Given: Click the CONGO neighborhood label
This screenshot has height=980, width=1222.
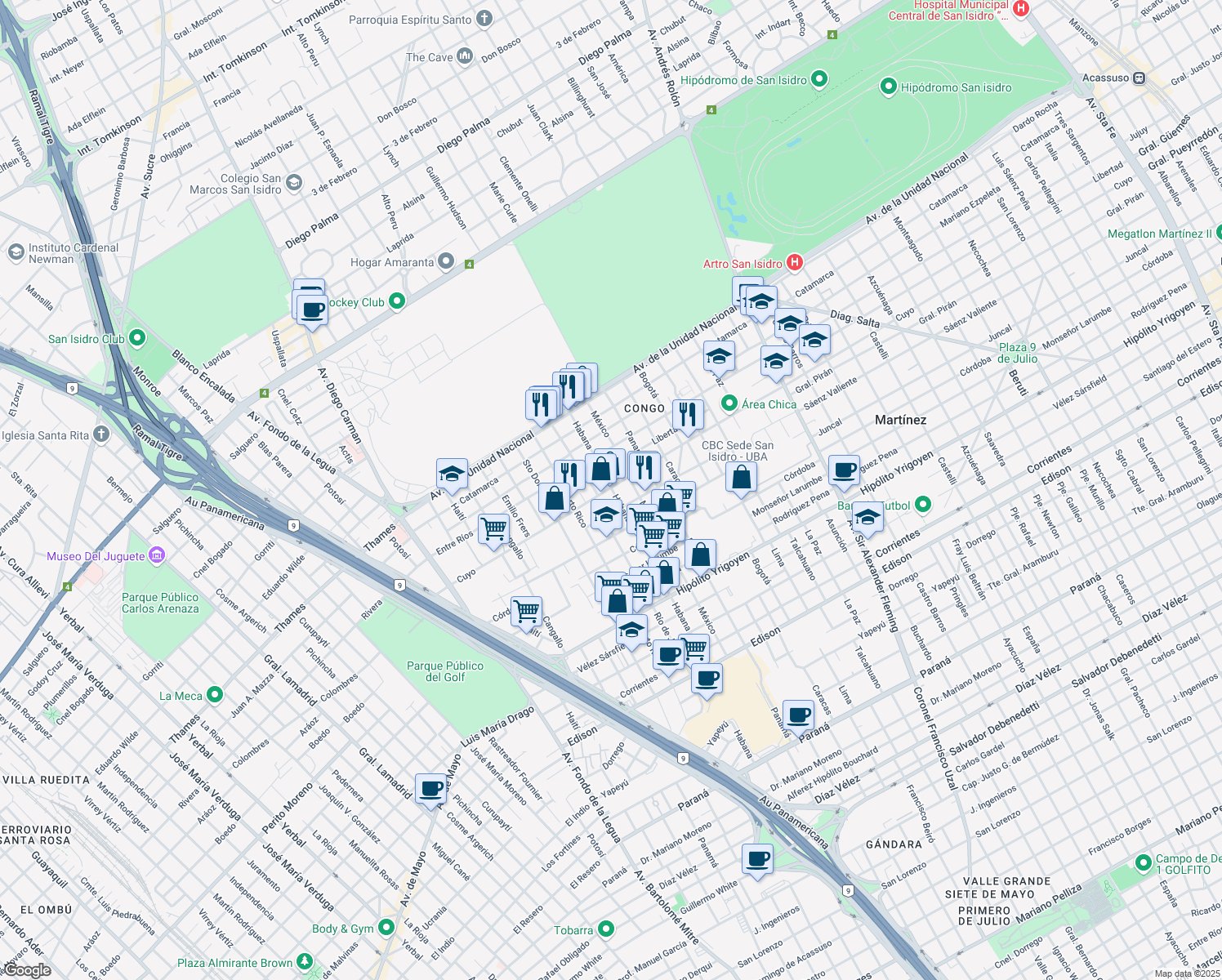Looking at the screenshot, I should (x=644, y=408).
